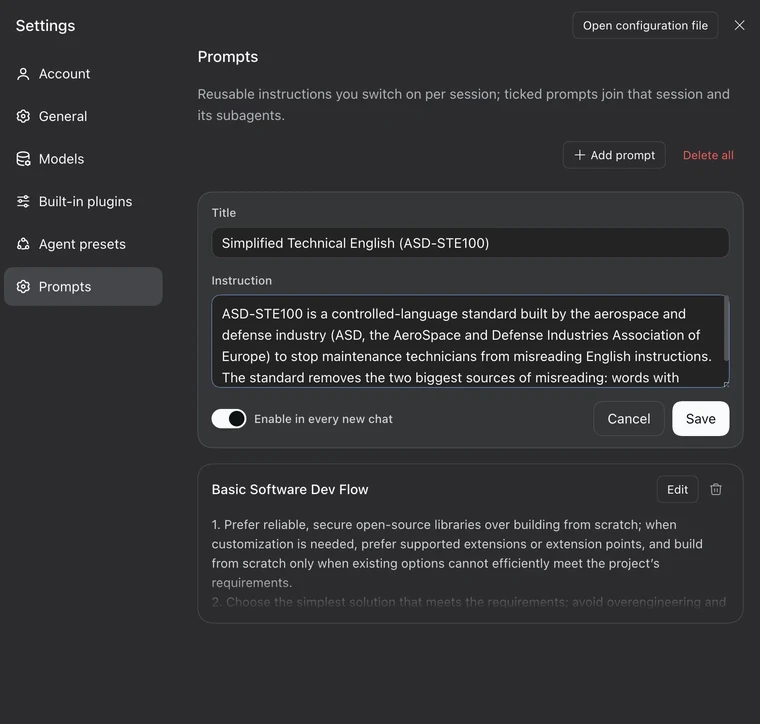Click the Title input field
The height and width of the screenshot is (724, 760).
[x=470, y=243]
